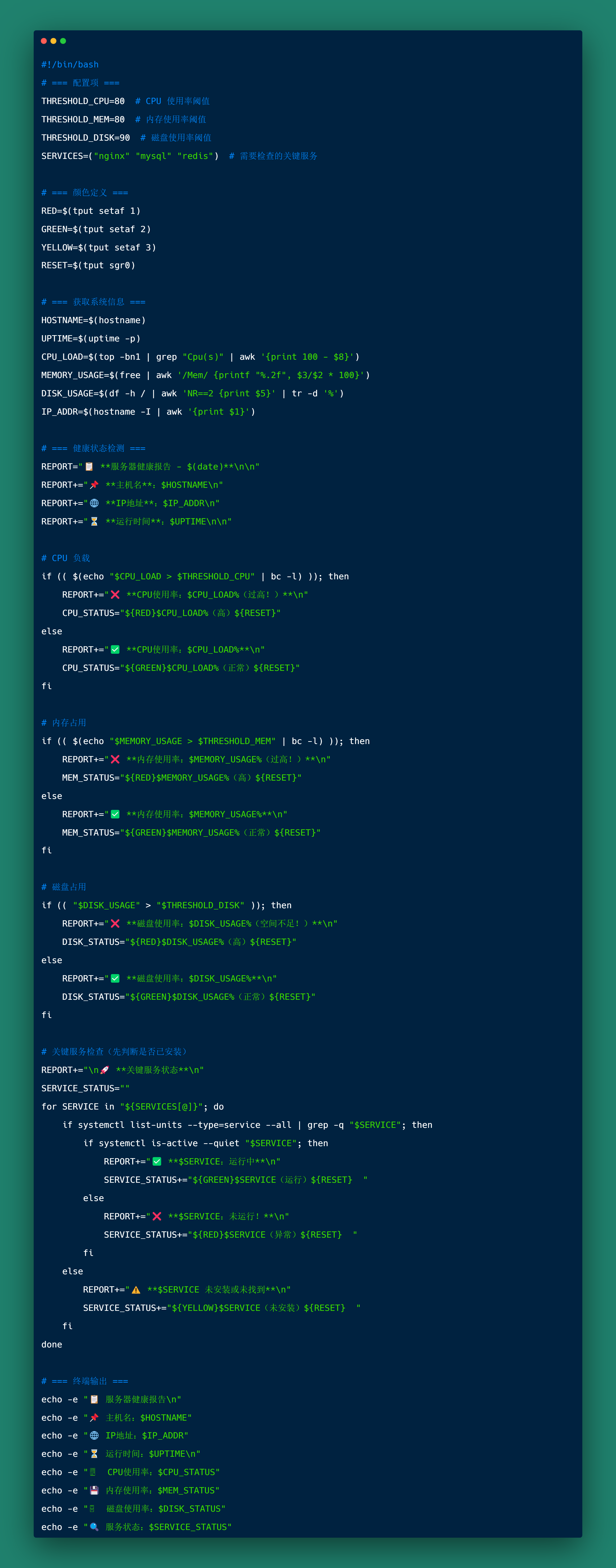
Task: Click the "# CPU 负载" comment
Action: click(x=66, y=558)
